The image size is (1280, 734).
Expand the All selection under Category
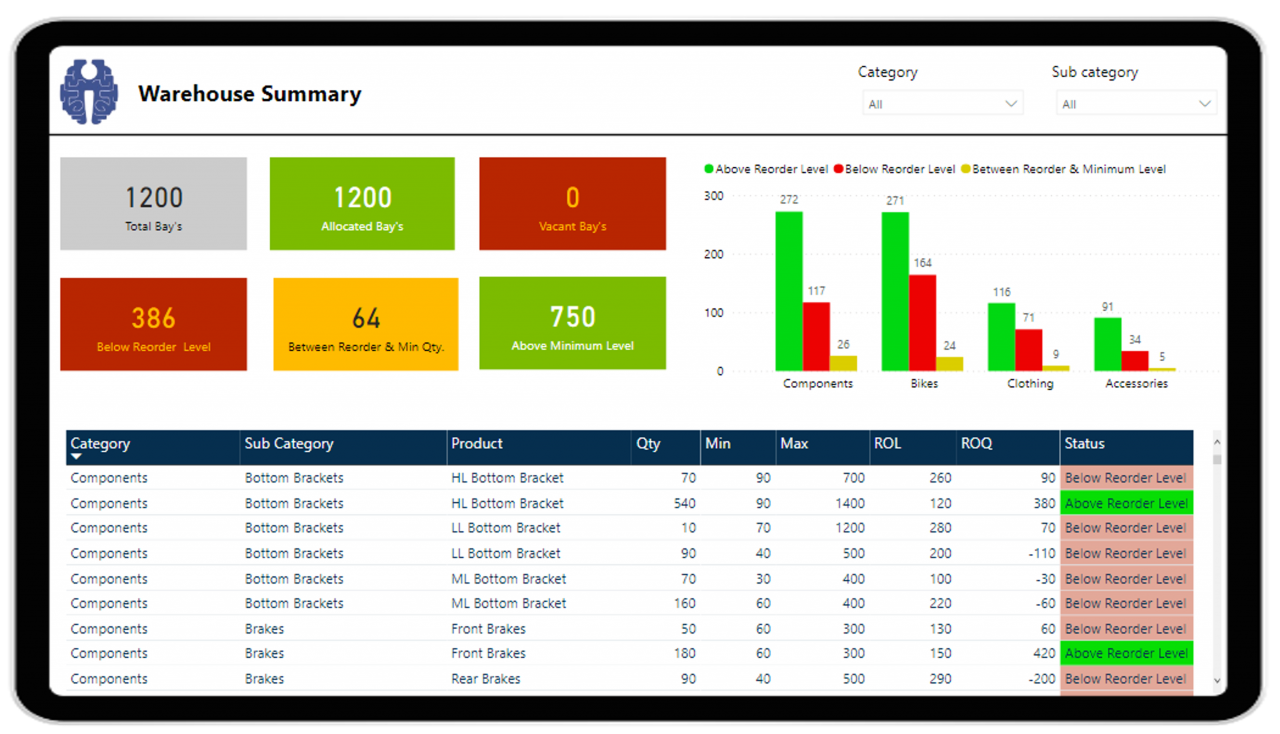click(1011, 102)
